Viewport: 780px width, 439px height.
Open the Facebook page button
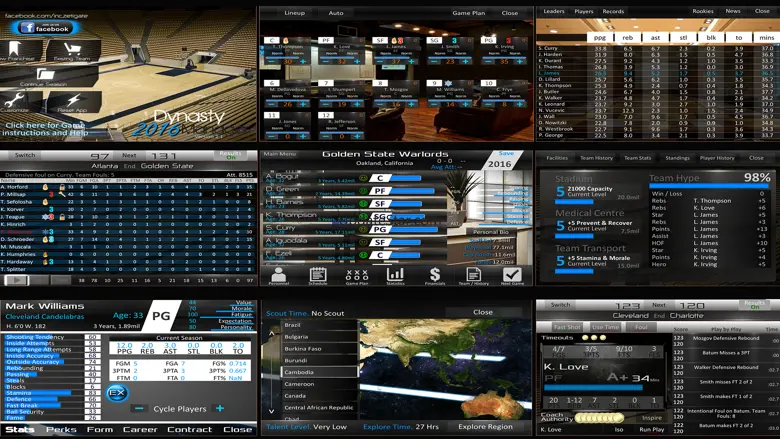coord(44,28)
